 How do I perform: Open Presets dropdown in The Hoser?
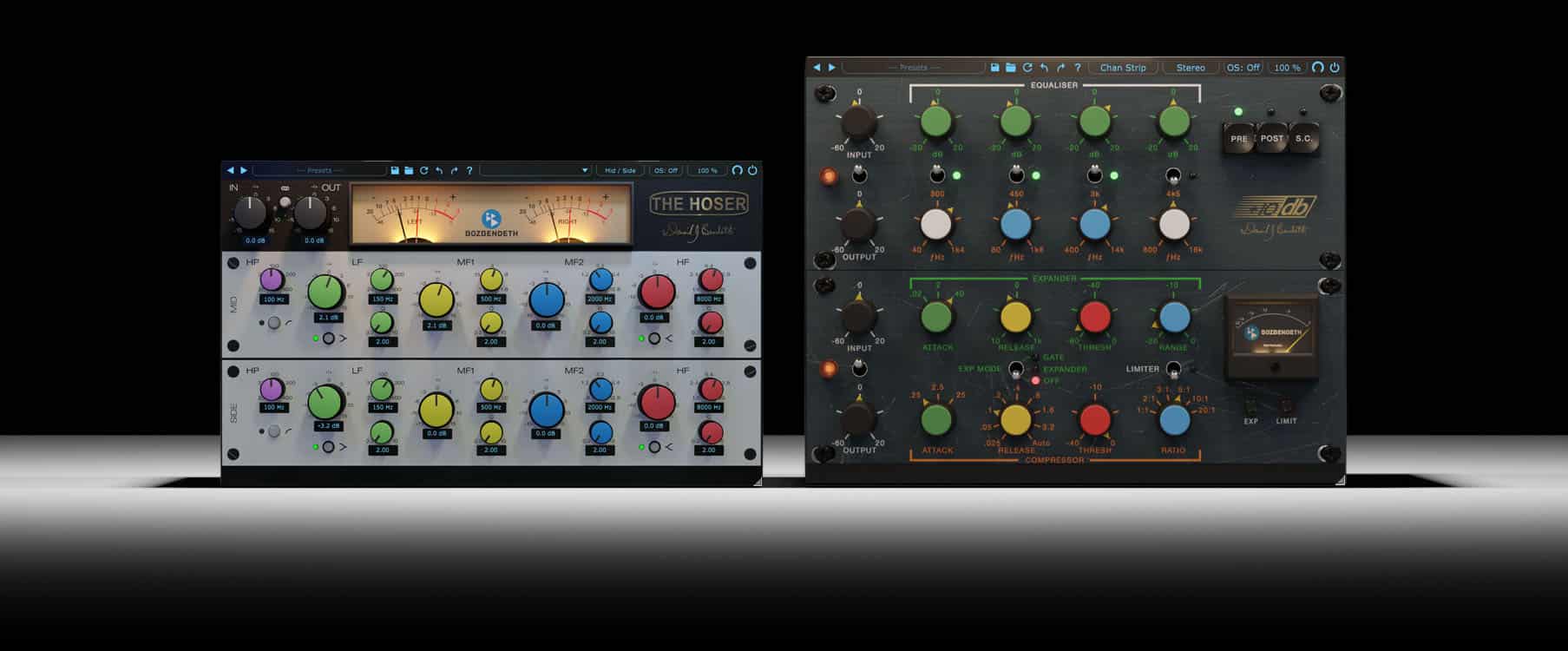[319, 171]
